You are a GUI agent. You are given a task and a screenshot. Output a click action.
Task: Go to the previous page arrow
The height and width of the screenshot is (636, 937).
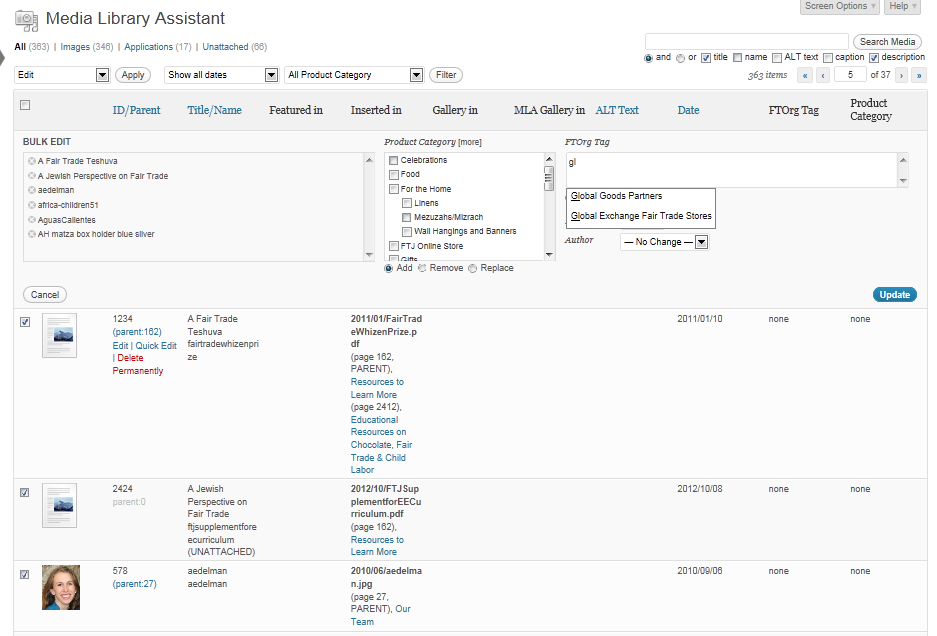823,75
